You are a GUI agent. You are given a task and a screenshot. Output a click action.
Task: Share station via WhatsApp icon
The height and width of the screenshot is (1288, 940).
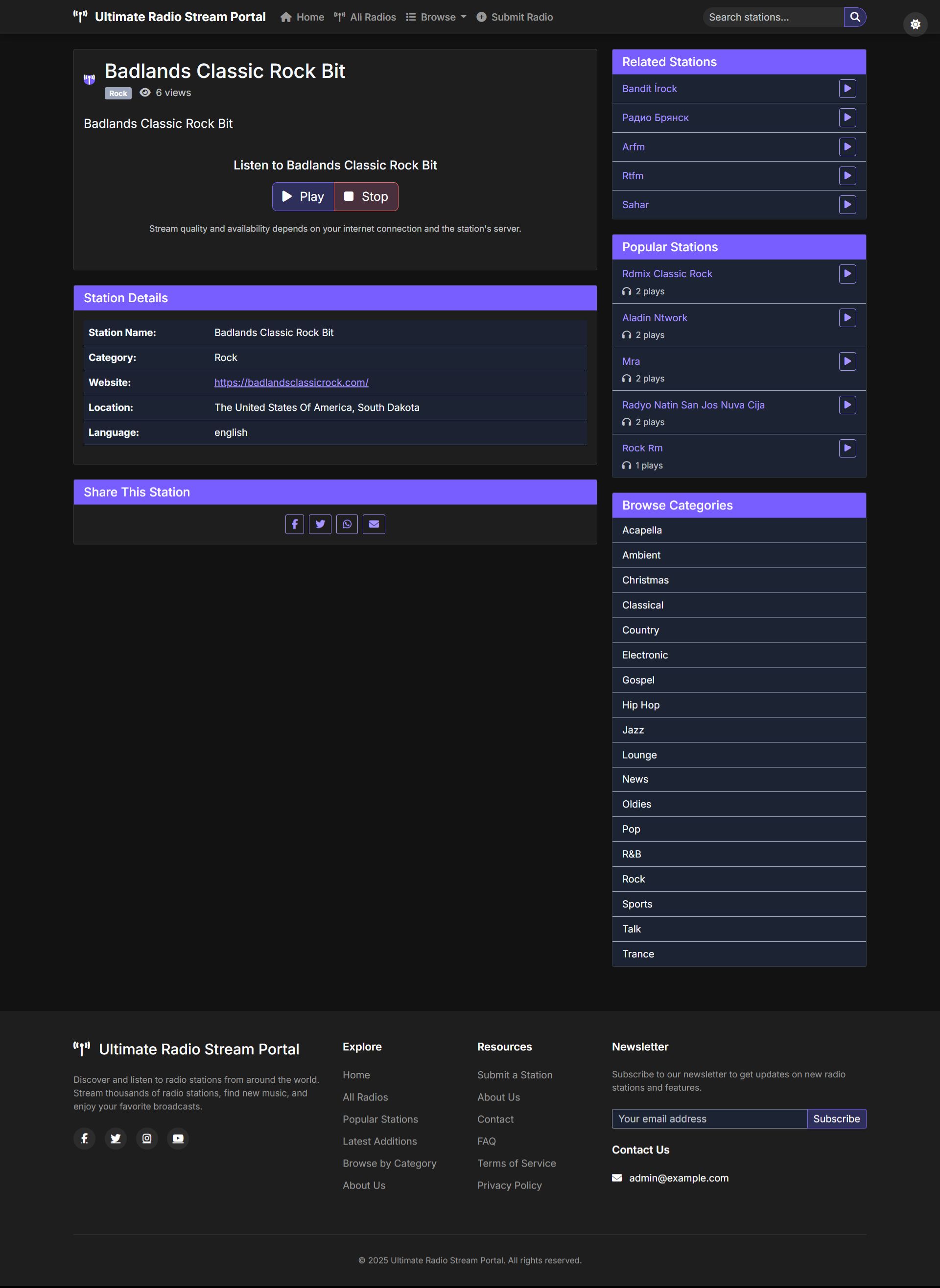347,524
